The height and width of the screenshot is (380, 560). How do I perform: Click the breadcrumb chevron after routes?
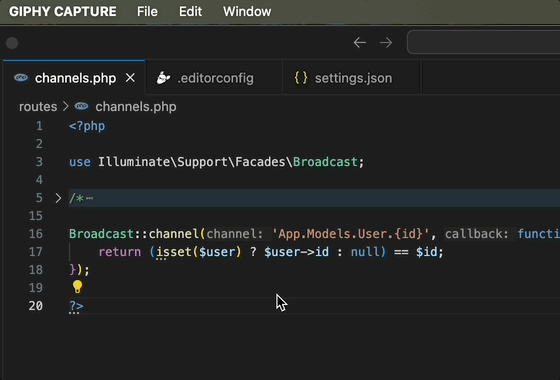[x=66, y=106]
